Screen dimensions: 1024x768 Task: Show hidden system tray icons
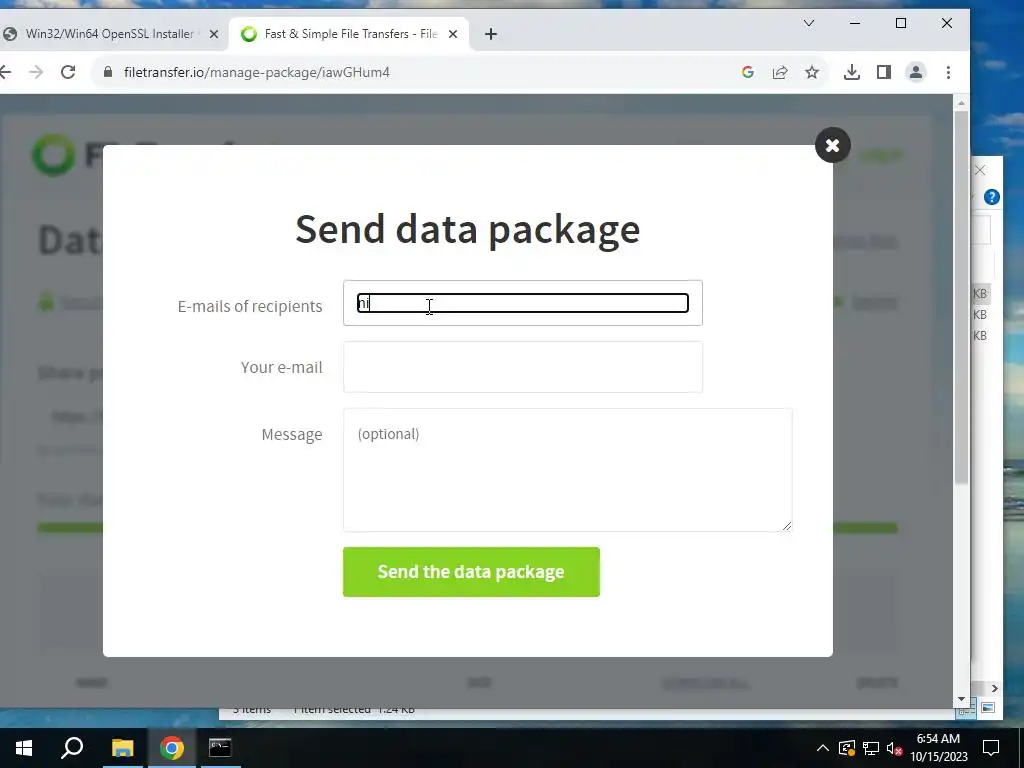pyautogui.click(x=823, y=748)
